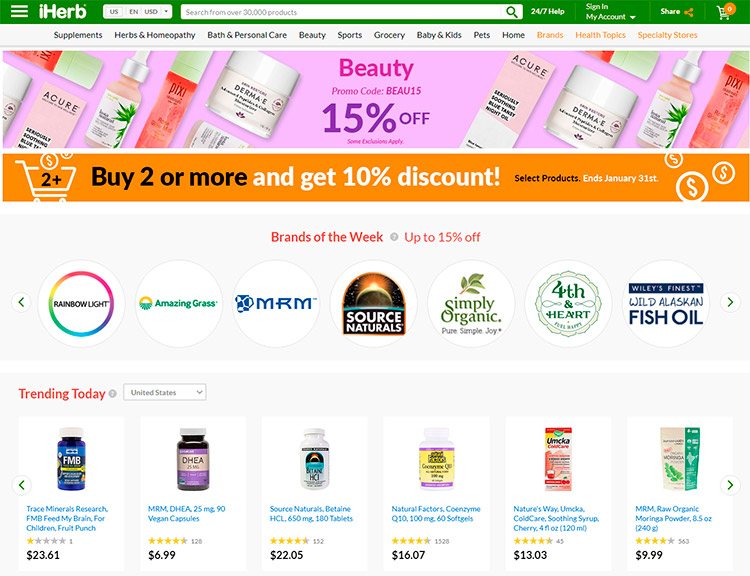750x576 pixels.
Task: Show next brands with right arrow
Action: (x=730, y=302)
